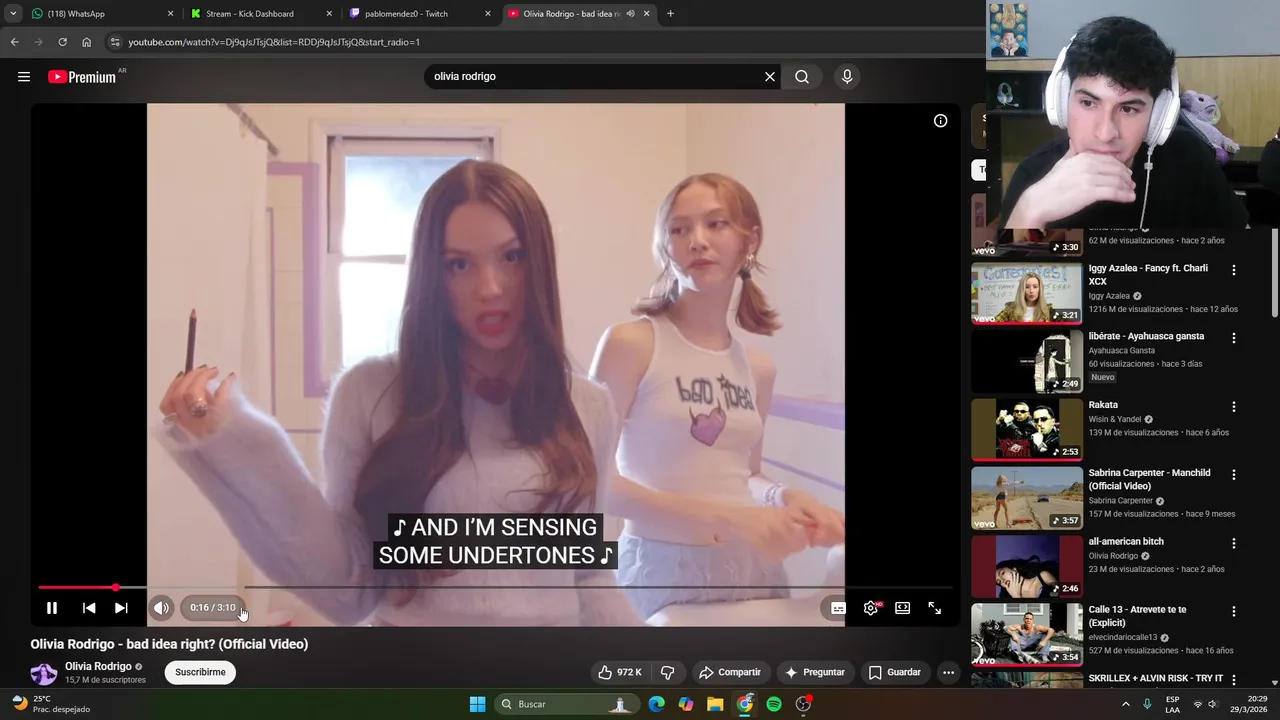The height and width of the screenshot is (720, 1280).
Task: Open options for all-american bitch
Action: (x=1233, y=543)
